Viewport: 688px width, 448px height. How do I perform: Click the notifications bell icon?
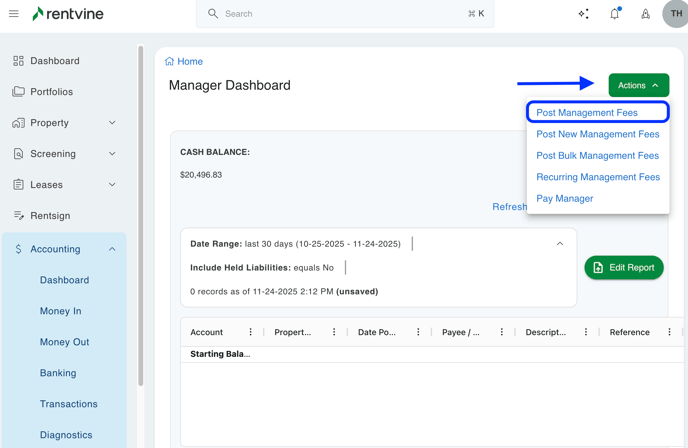coord(614,14)
